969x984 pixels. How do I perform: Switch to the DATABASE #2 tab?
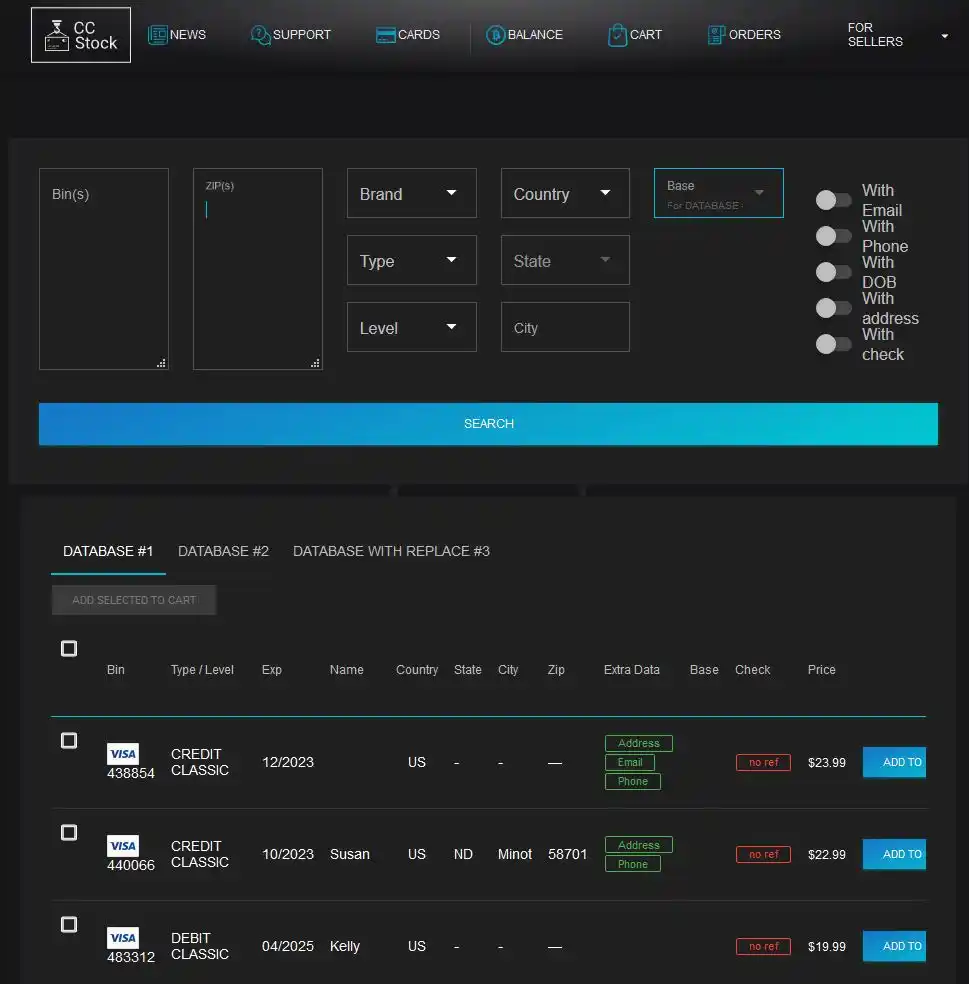click(223, 551)
